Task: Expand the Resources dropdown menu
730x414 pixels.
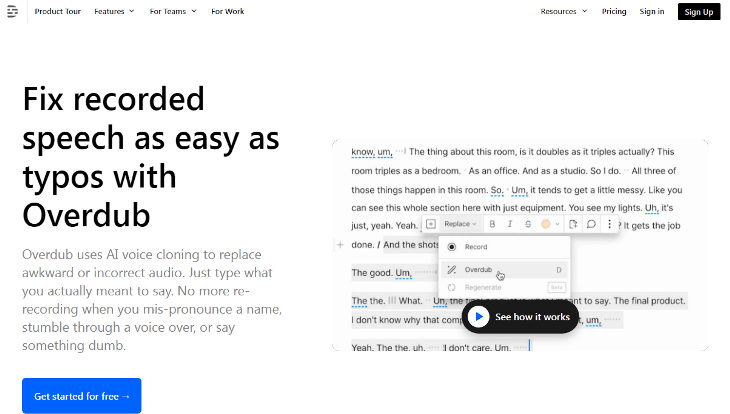Action: tap(564, 11)
